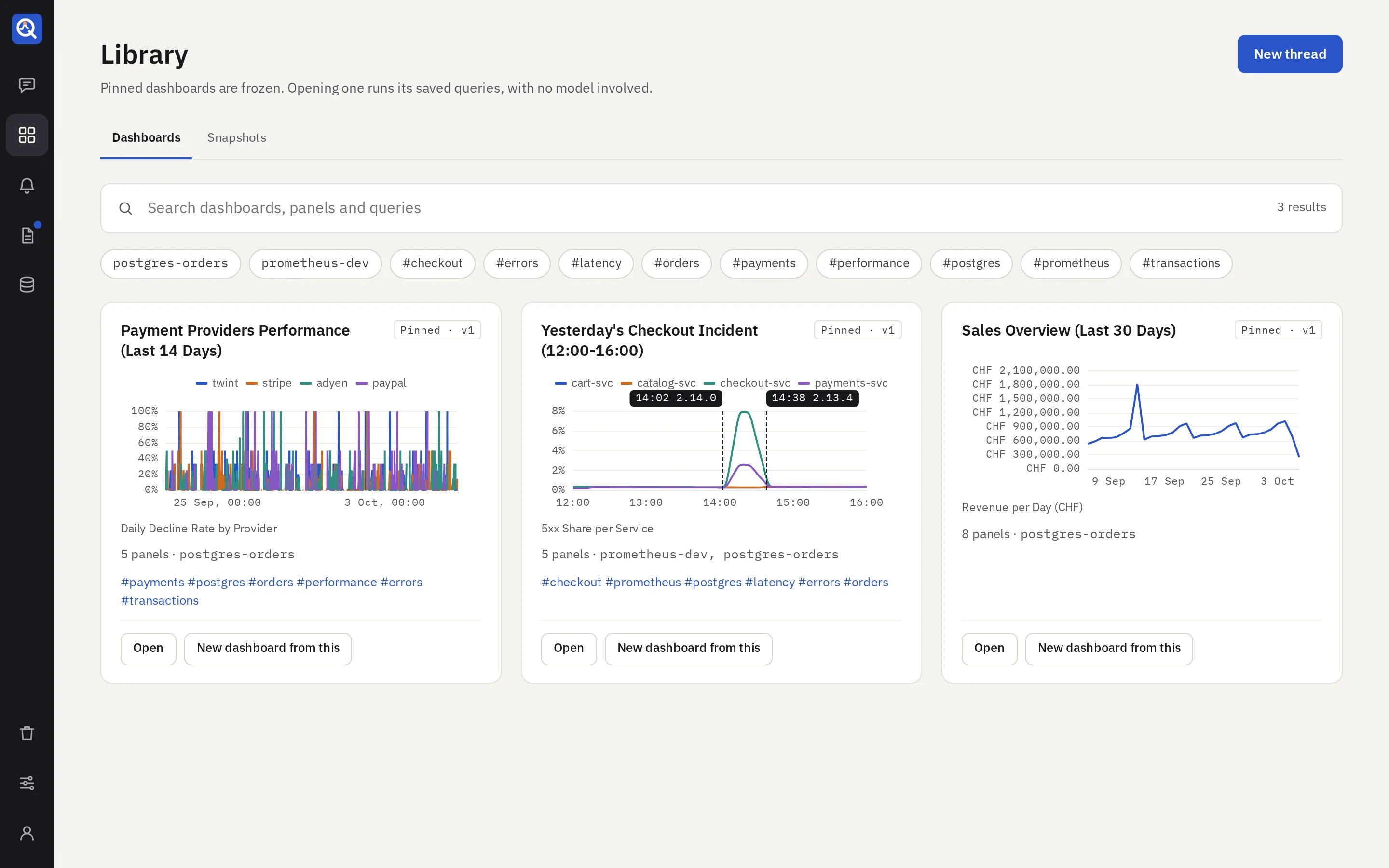1389x868 pixels.
Task: Open data sources via the database icon
Action: [x=27, y=285]
